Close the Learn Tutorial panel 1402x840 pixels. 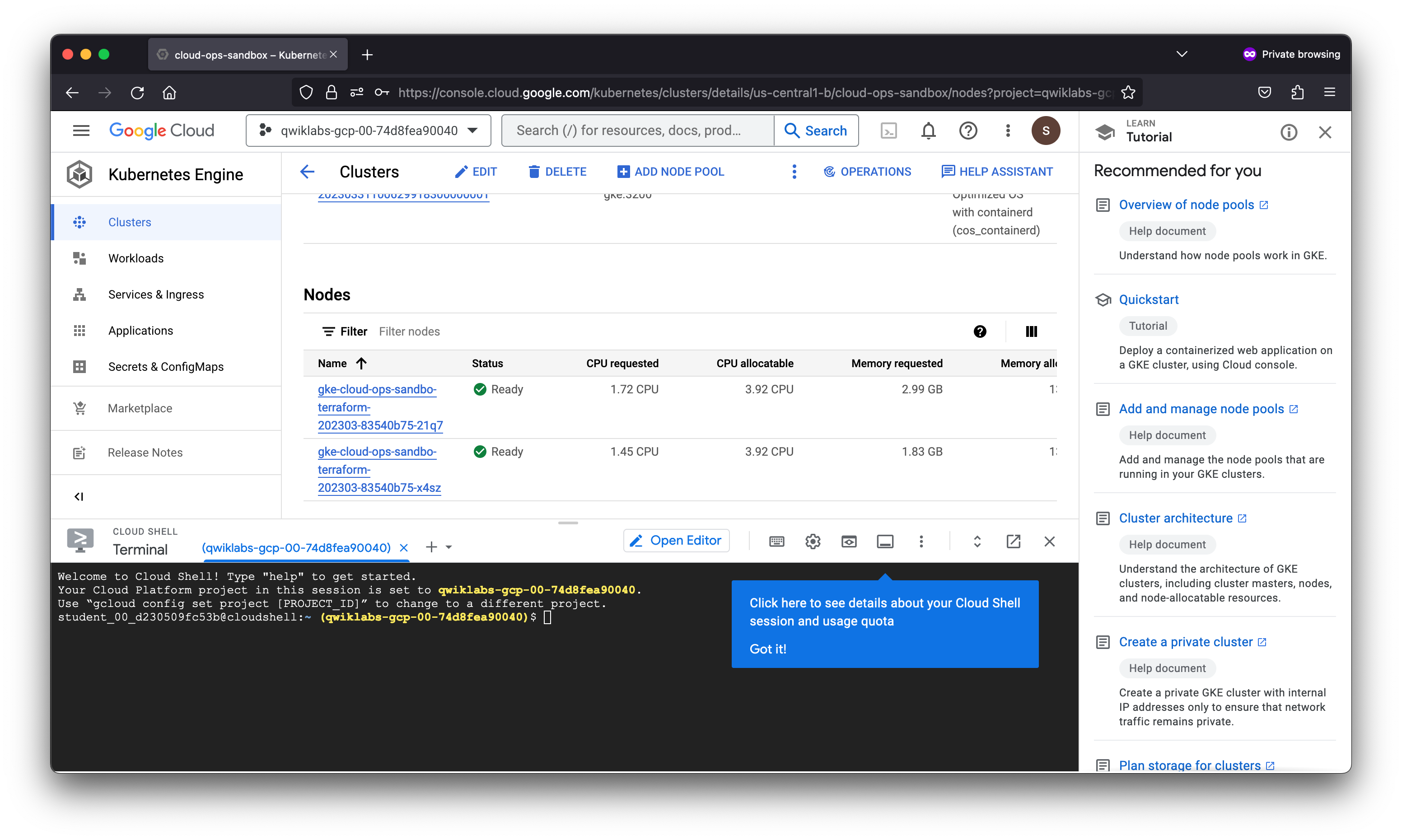(x=1324, y=132)
